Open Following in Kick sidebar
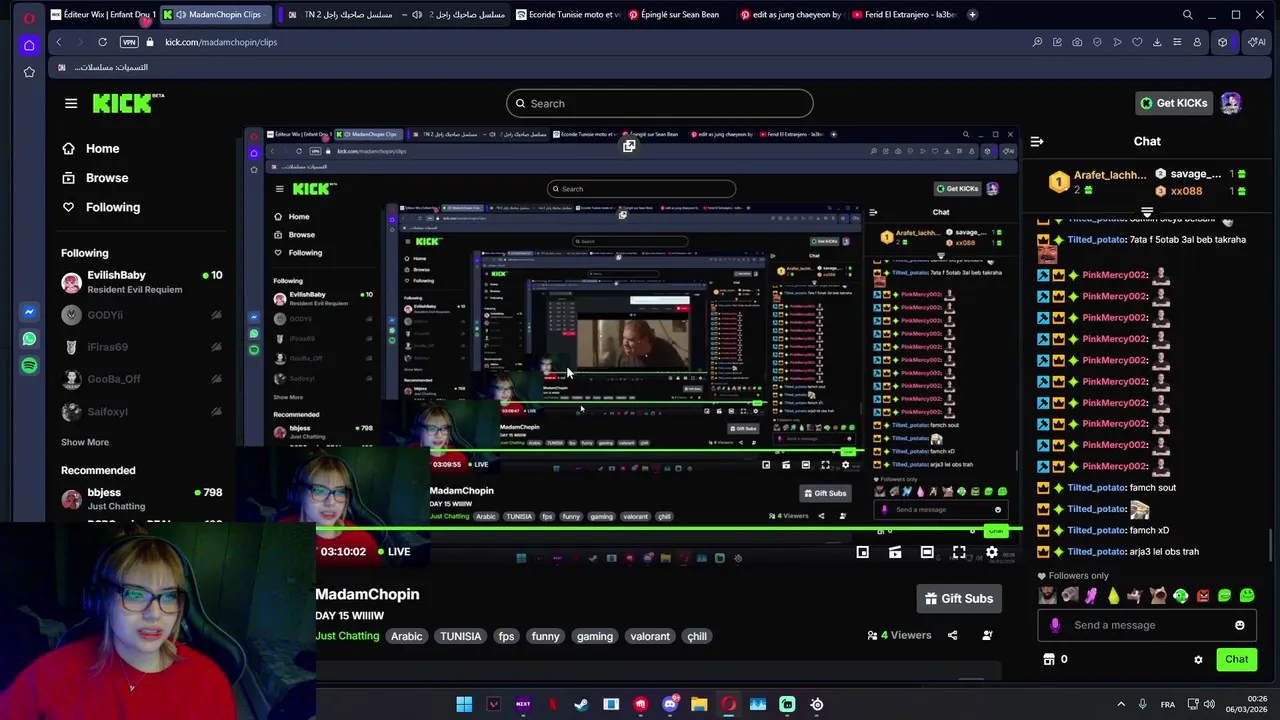Viewport: 1280px width, 720px height. [x=100, y=207]
